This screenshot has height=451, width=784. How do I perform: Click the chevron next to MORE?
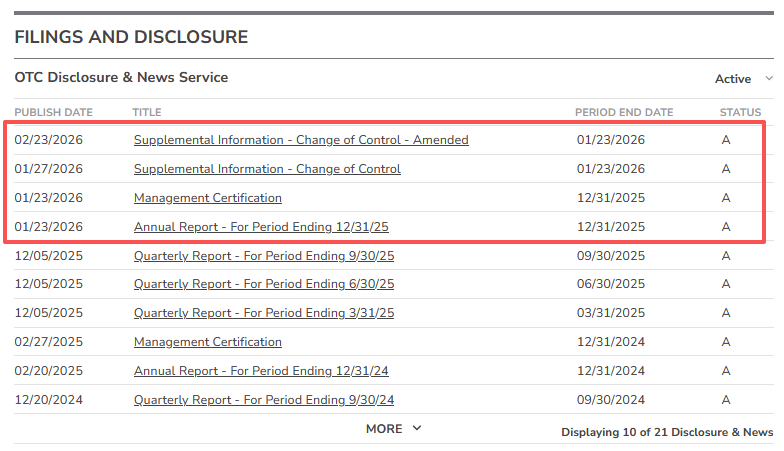point(417,429)
